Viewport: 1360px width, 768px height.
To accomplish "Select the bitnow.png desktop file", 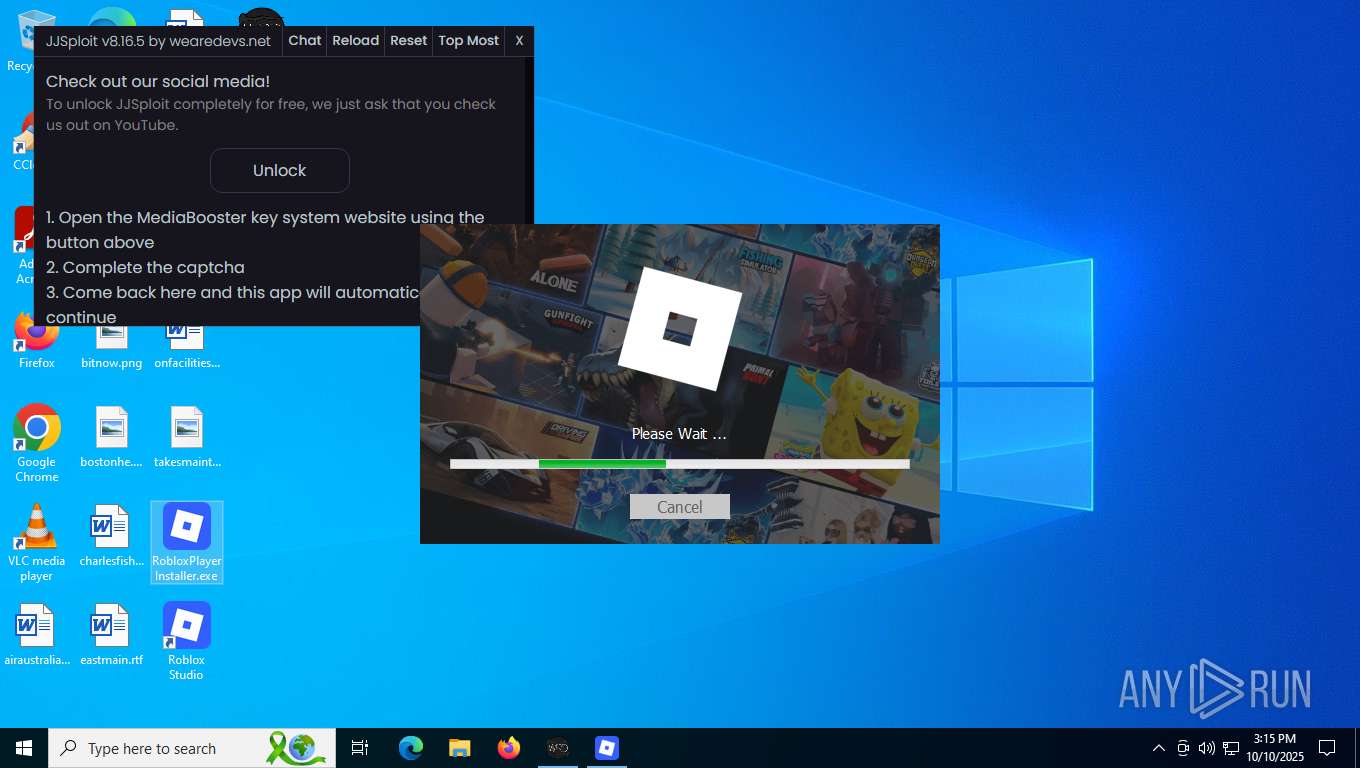I will click(111, 344).
